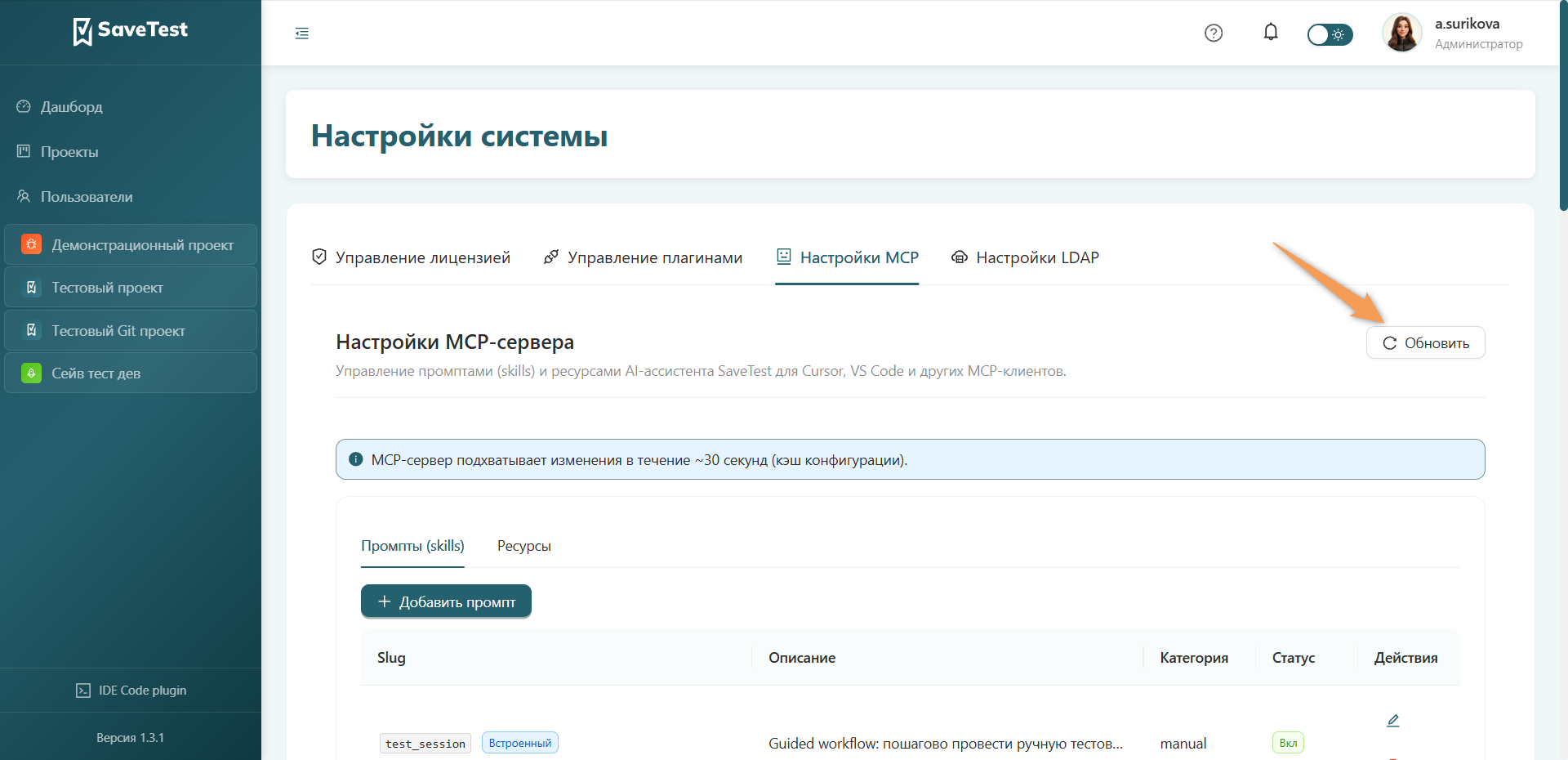Switch to Управление лицензией tab
Image resolution: width=1568 pixels, height=760 pixels.
pyautogui.click(x=411, y=257)
